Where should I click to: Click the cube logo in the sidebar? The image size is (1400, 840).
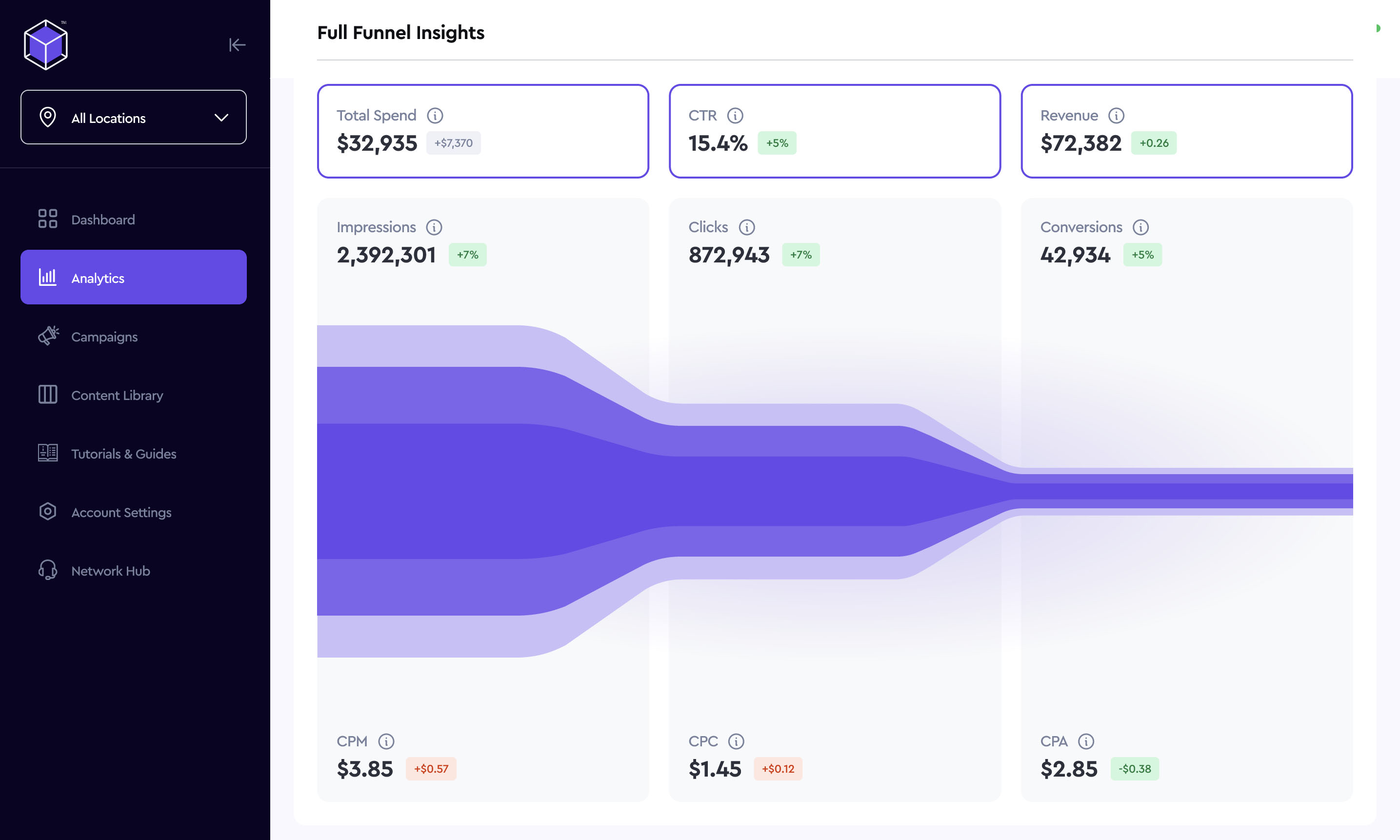pos(46,45)
